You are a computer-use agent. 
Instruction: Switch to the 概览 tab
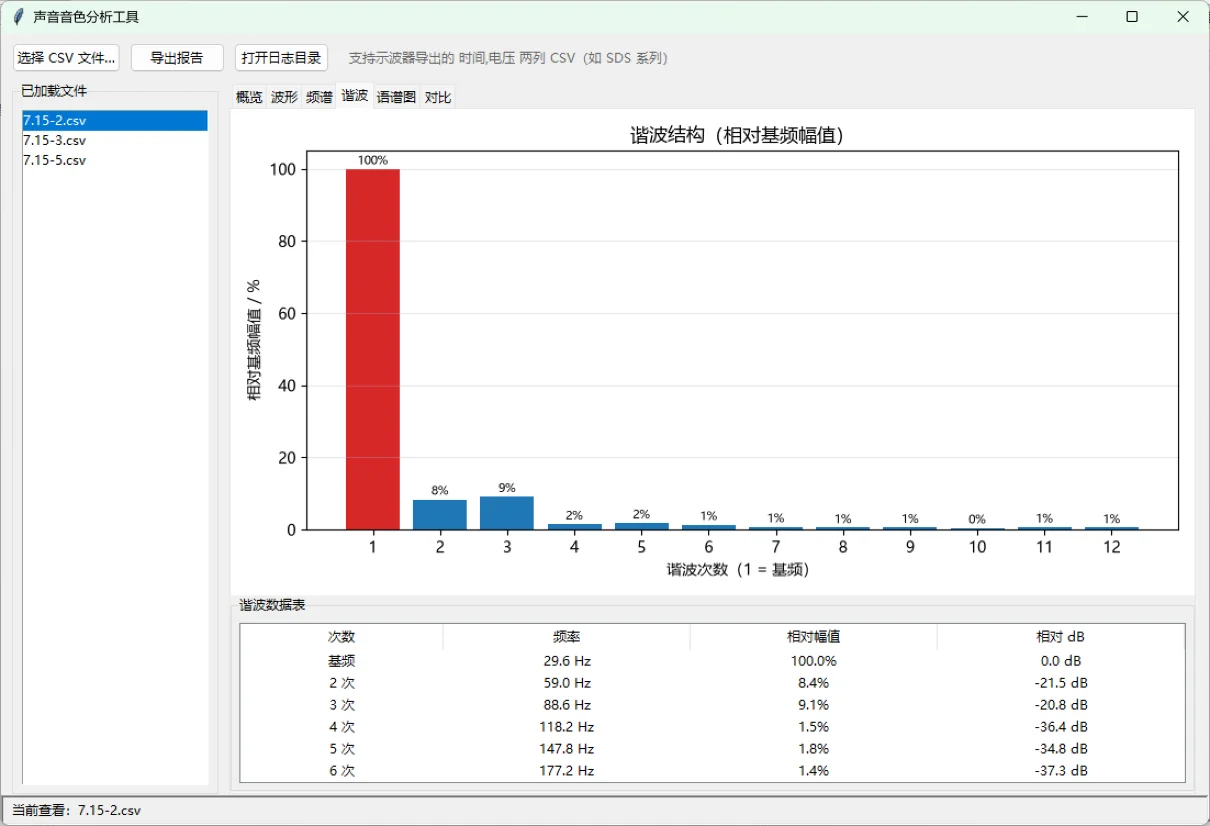pyautogui.click(x=249, y=97)
